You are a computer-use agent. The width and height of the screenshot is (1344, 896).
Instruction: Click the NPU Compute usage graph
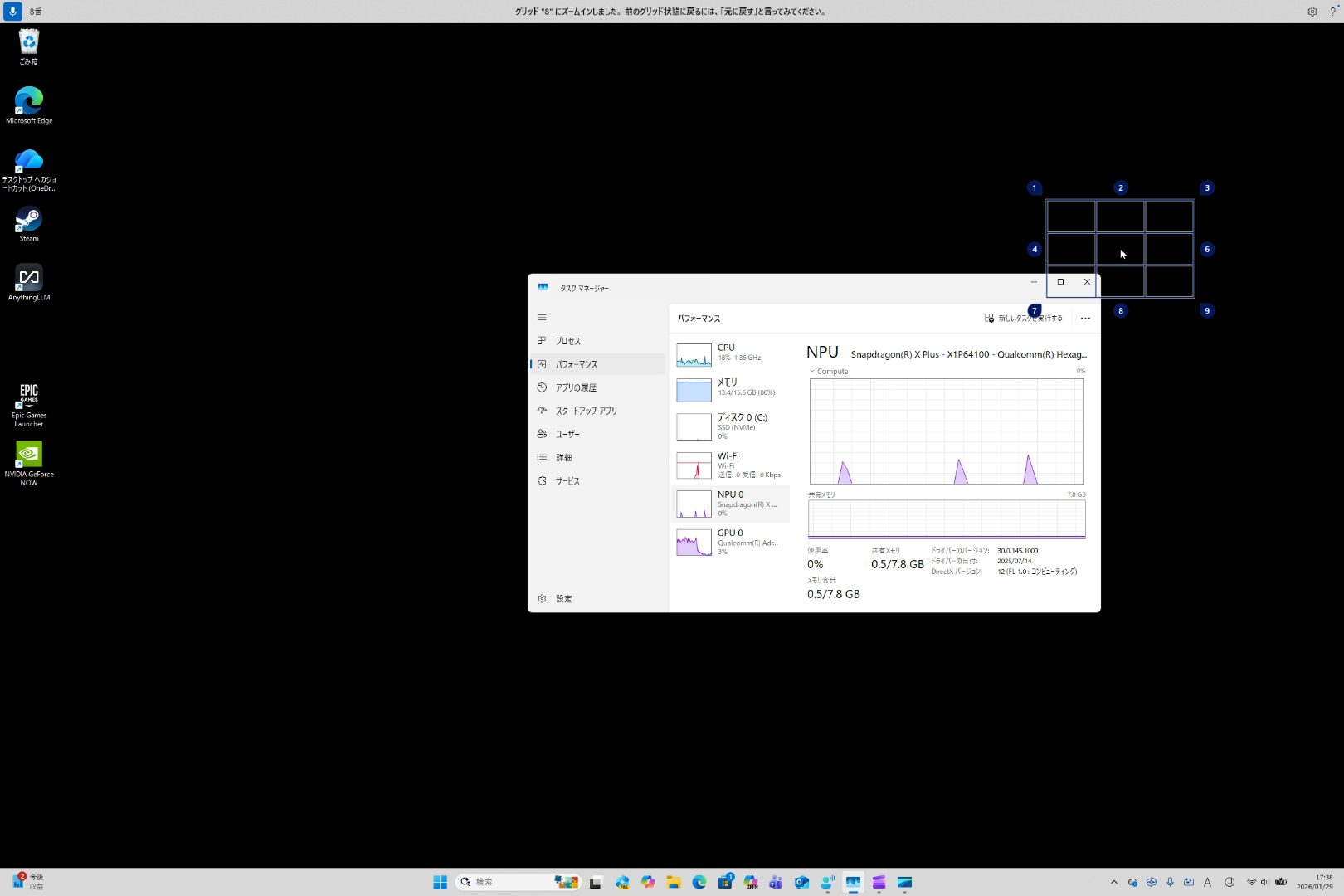click(x=947, y=431)
